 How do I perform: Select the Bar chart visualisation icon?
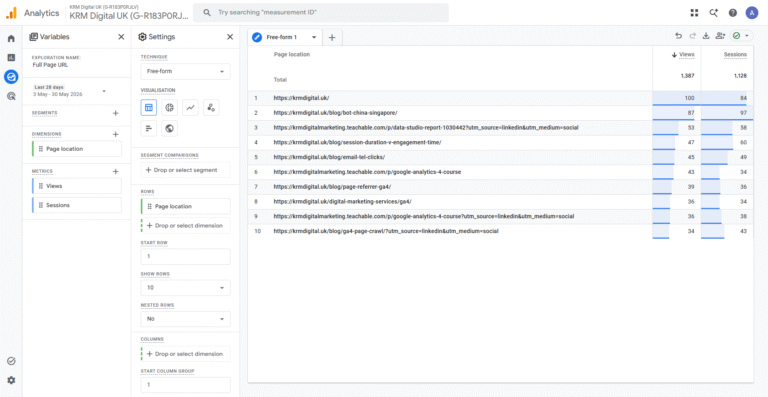pos(149,128)
